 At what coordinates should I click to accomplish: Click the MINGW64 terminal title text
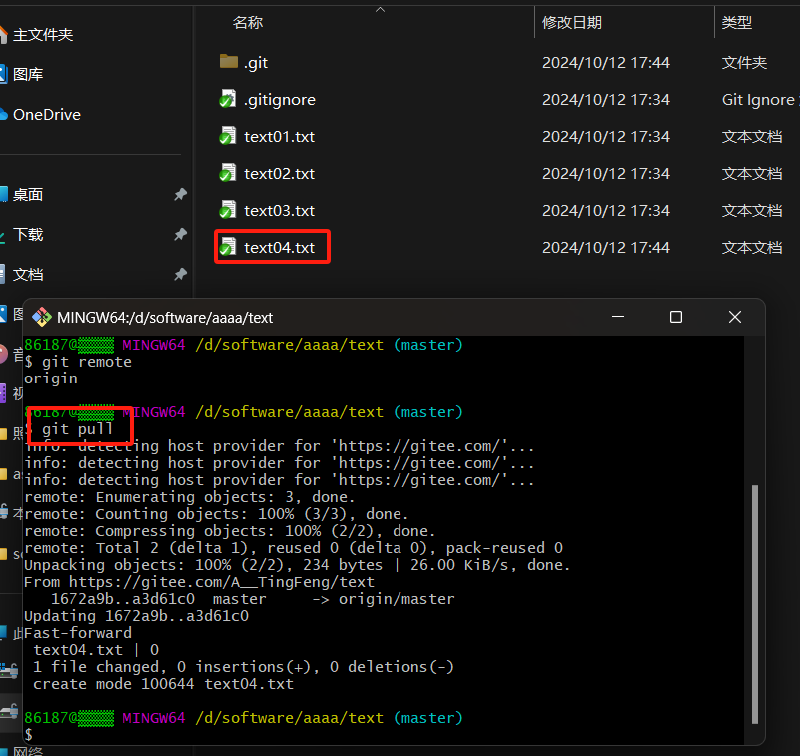point(165,318)
